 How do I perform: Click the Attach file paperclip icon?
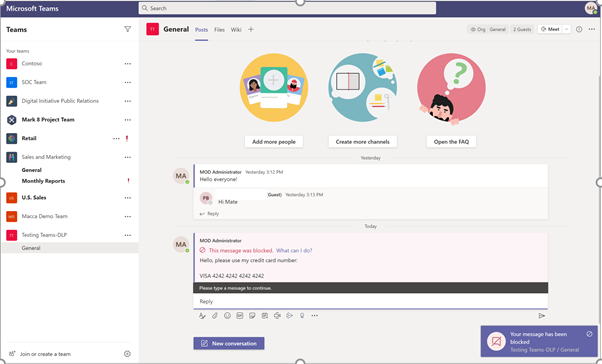pos(215,316)
